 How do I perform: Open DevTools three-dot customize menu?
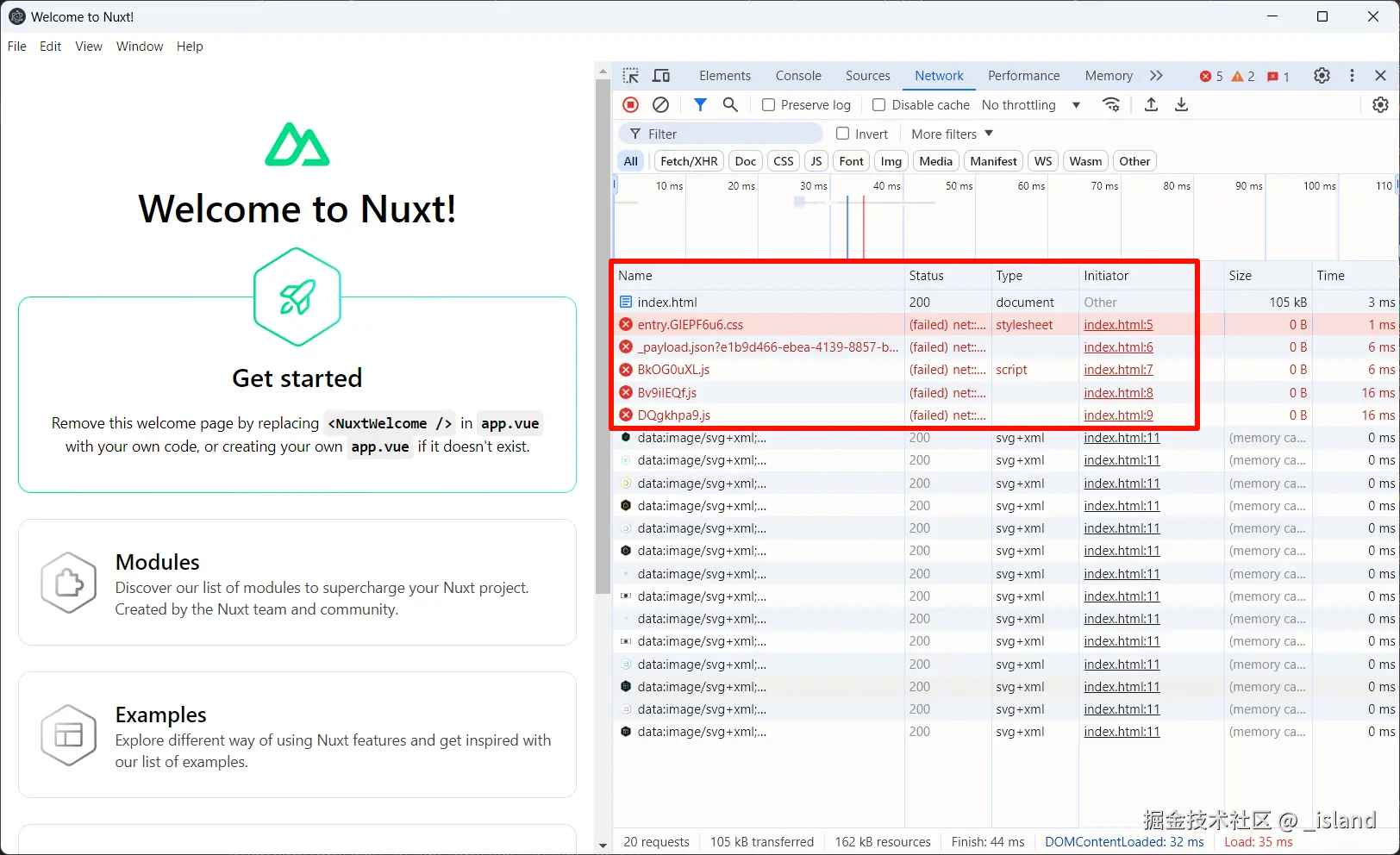pos(1352,76)
